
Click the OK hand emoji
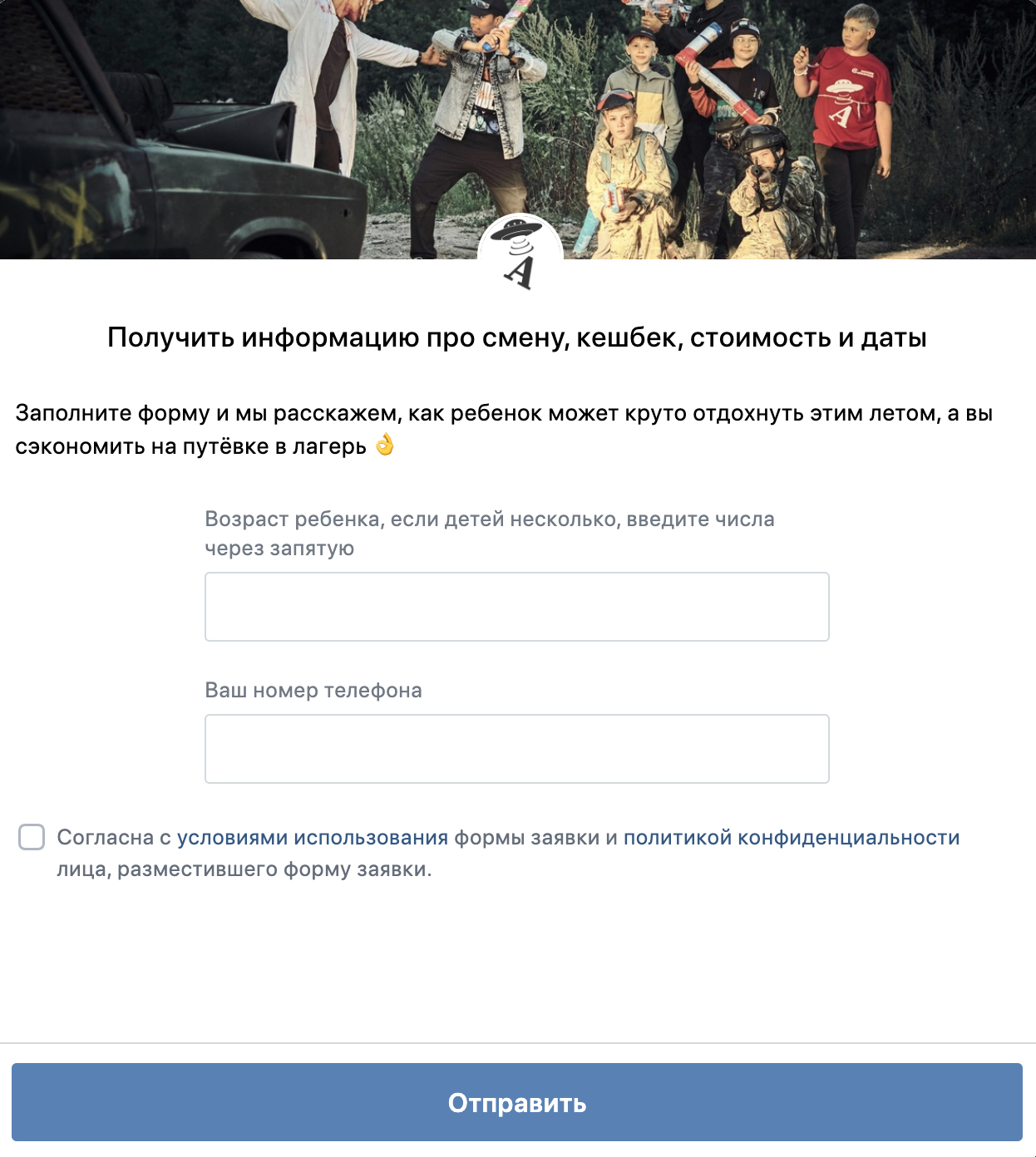[x=384, y=446]
